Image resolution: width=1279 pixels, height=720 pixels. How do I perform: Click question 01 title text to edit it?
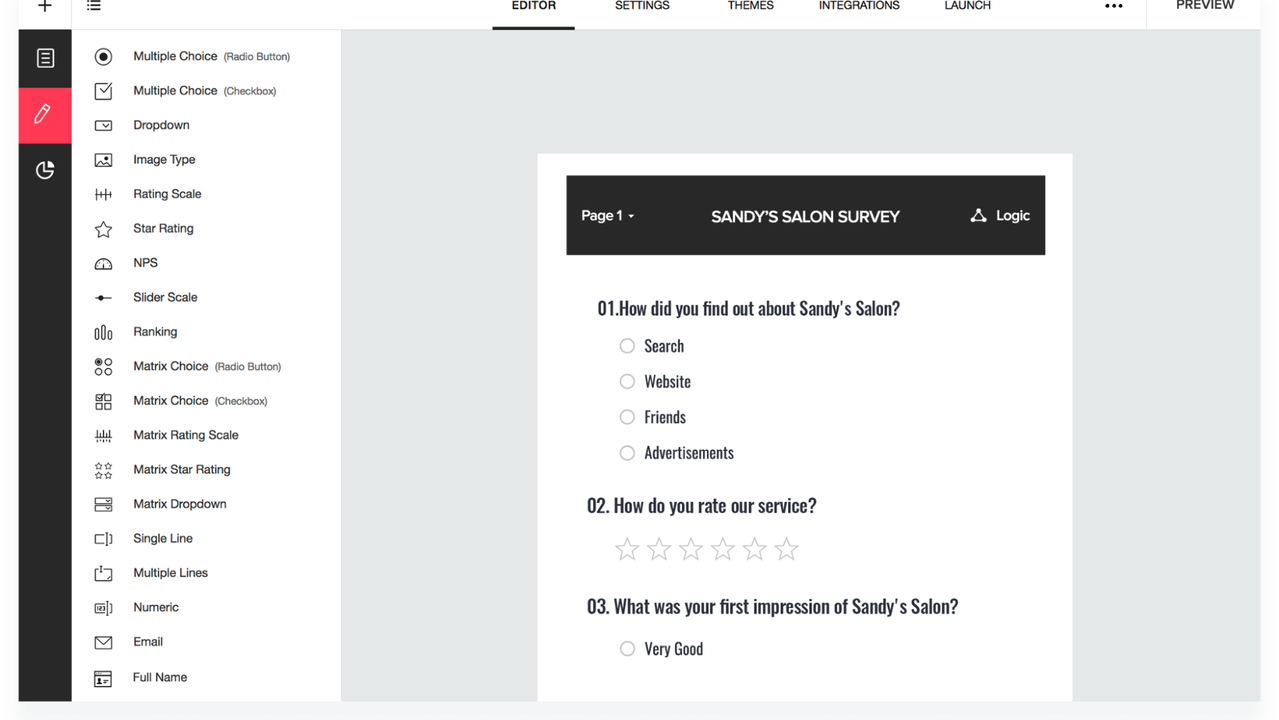pyautogui.click(x=748, y=307)
